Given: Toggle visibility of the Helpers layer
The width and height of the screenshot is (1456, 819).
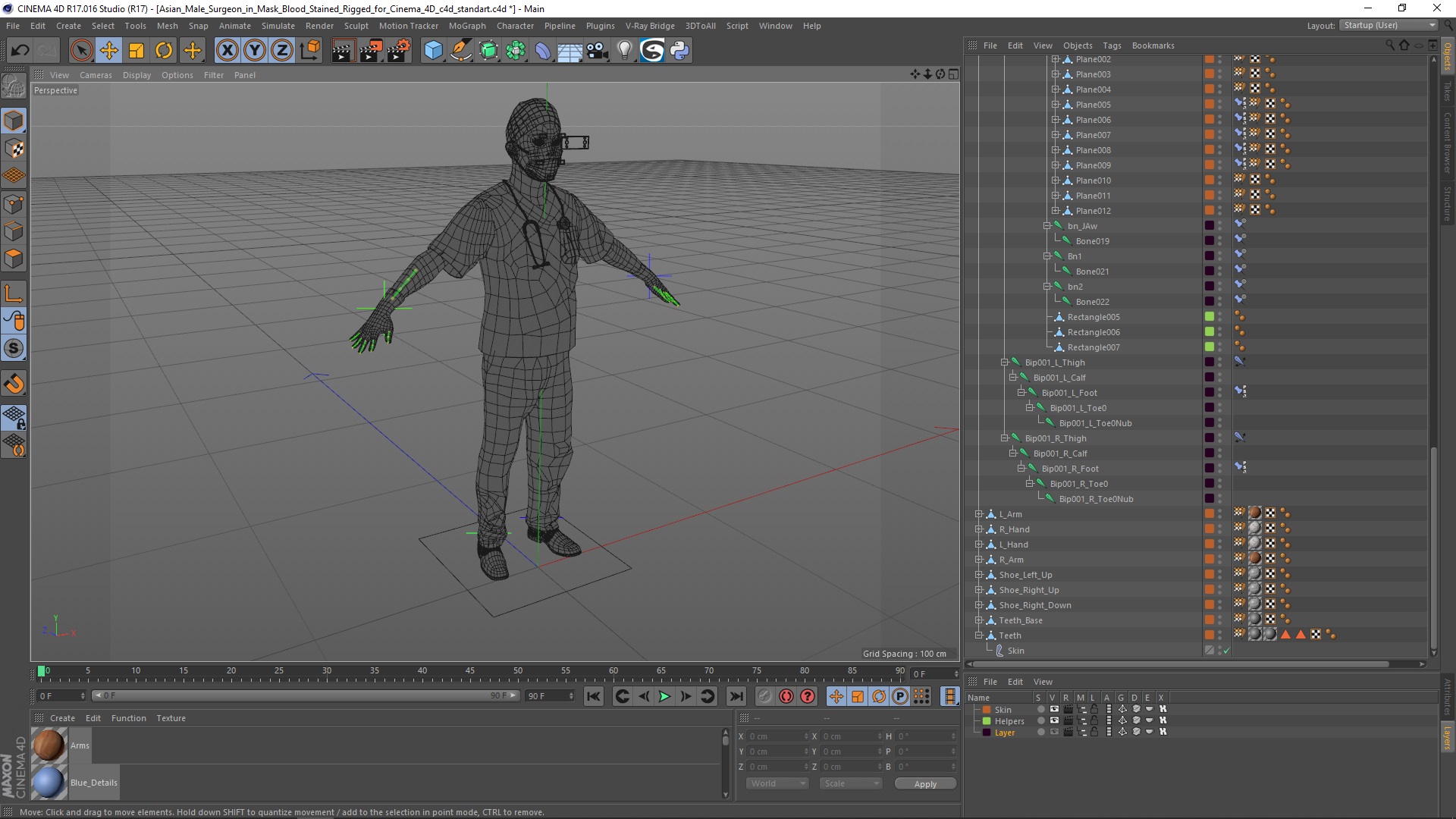Looking at the screenshot, I should tap(1054, 721).
